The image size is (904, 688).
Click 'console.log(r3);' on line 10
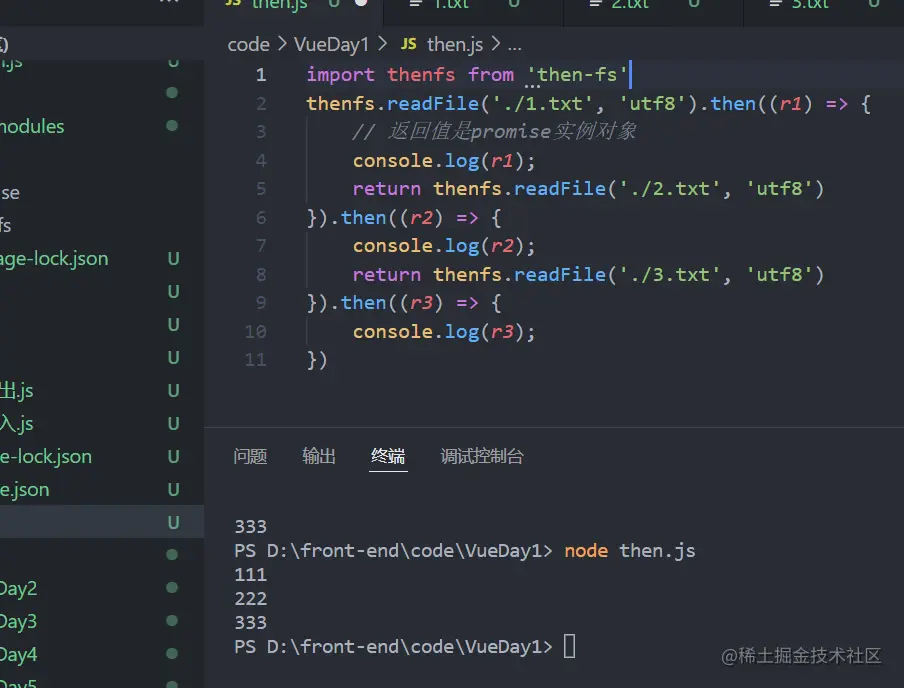pos(444,332)
